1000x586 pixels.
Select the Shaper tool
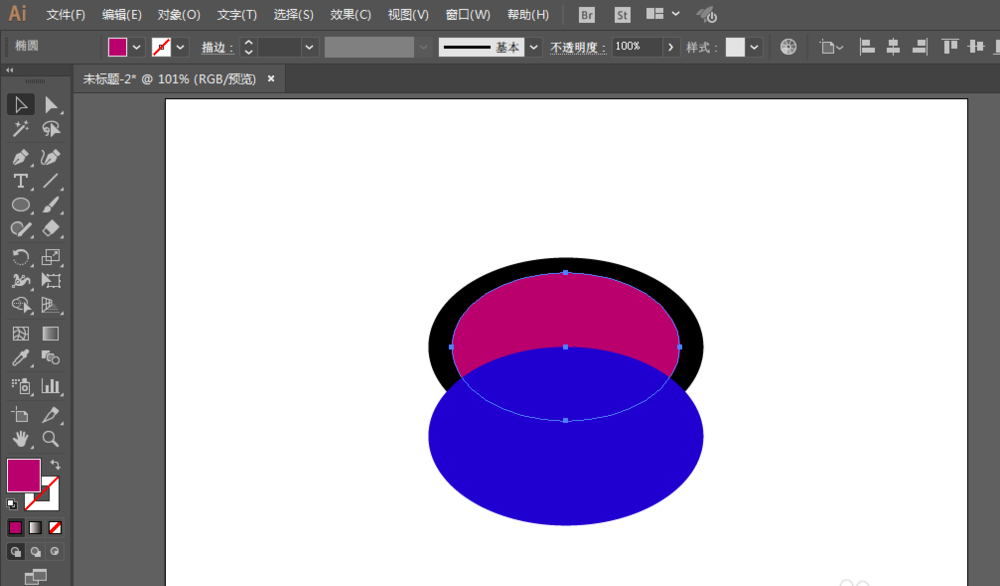pos(20,229)
